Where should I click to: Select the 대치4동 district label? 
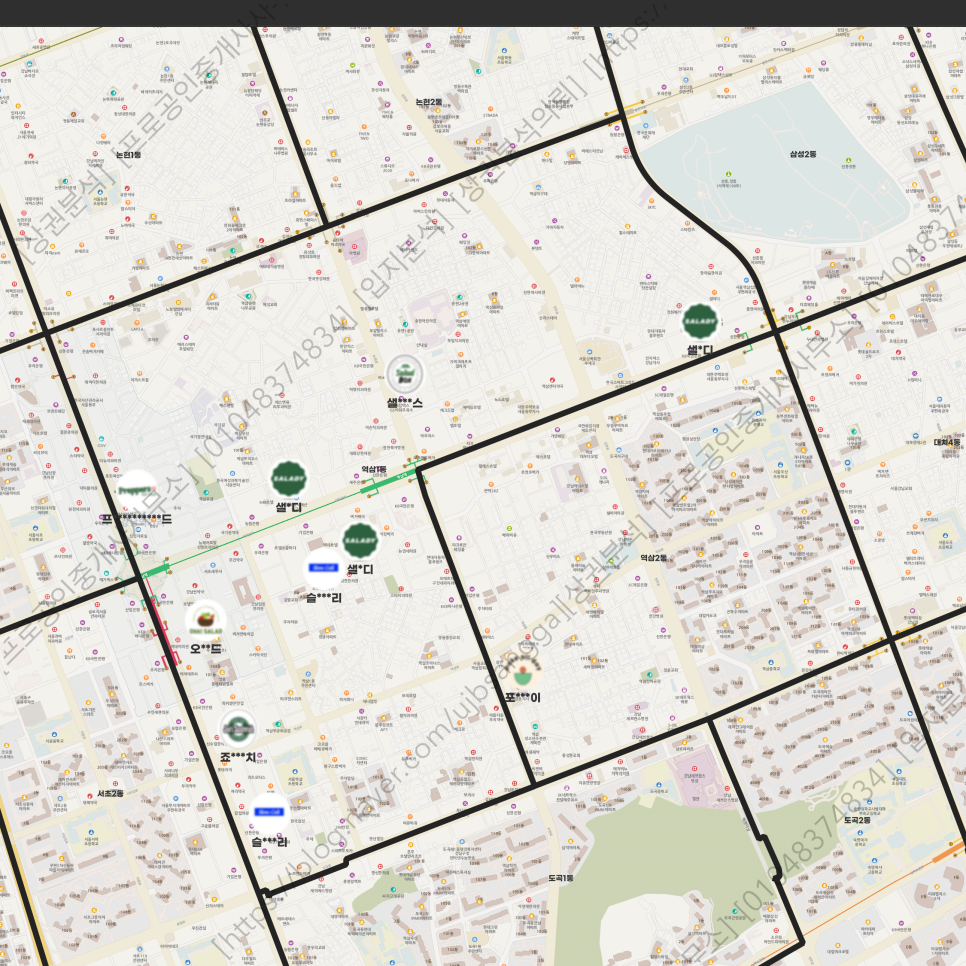tap(947, 442)
